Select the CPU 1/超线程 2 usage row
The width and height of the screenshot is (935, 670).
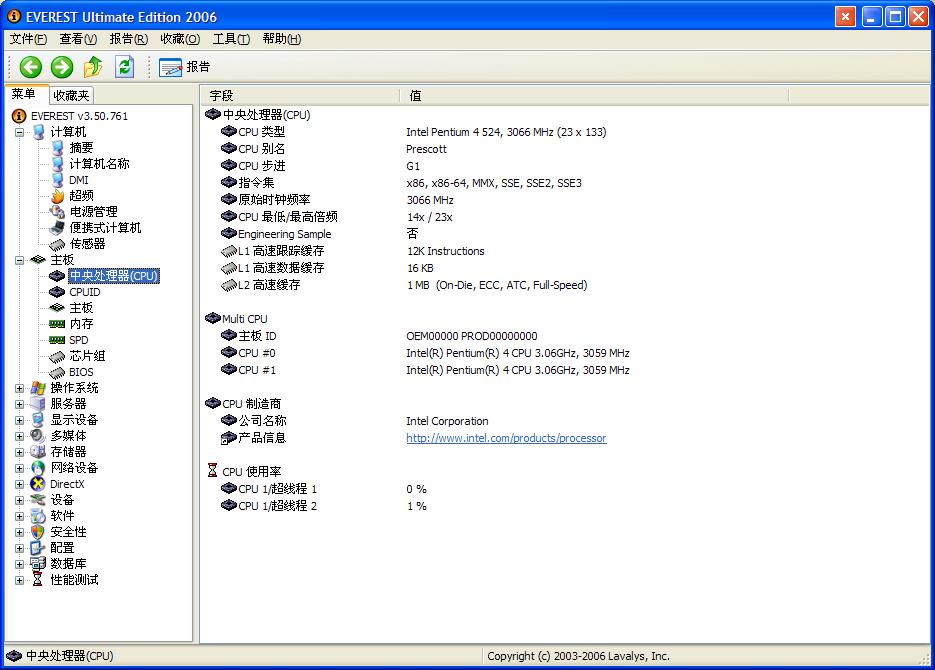coord(564,506)
